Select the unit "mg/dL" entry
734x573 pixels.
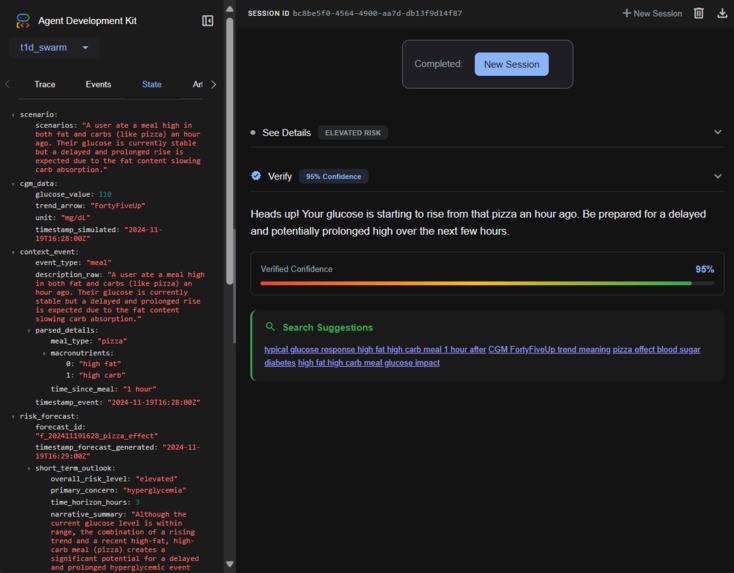[63, 218]
